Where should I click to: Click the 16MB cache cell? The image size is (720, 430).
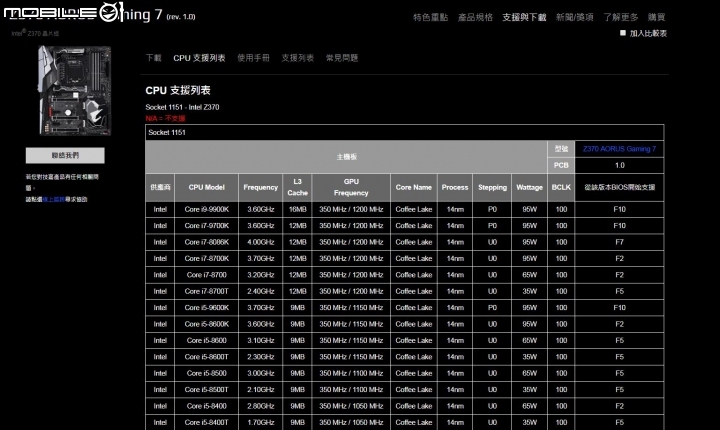pos(297,209)
